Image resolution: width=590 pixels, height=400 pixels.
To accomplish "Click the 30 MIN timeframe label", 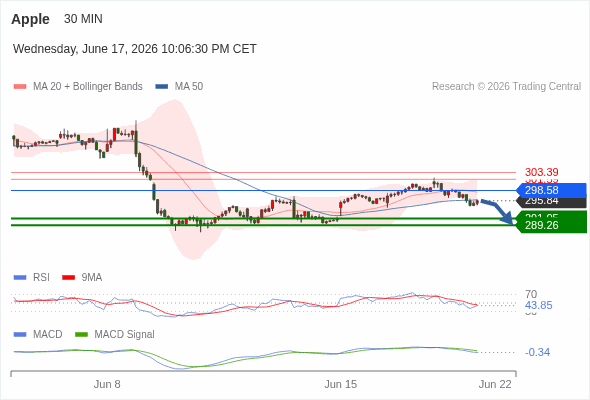I will [83, 19].
